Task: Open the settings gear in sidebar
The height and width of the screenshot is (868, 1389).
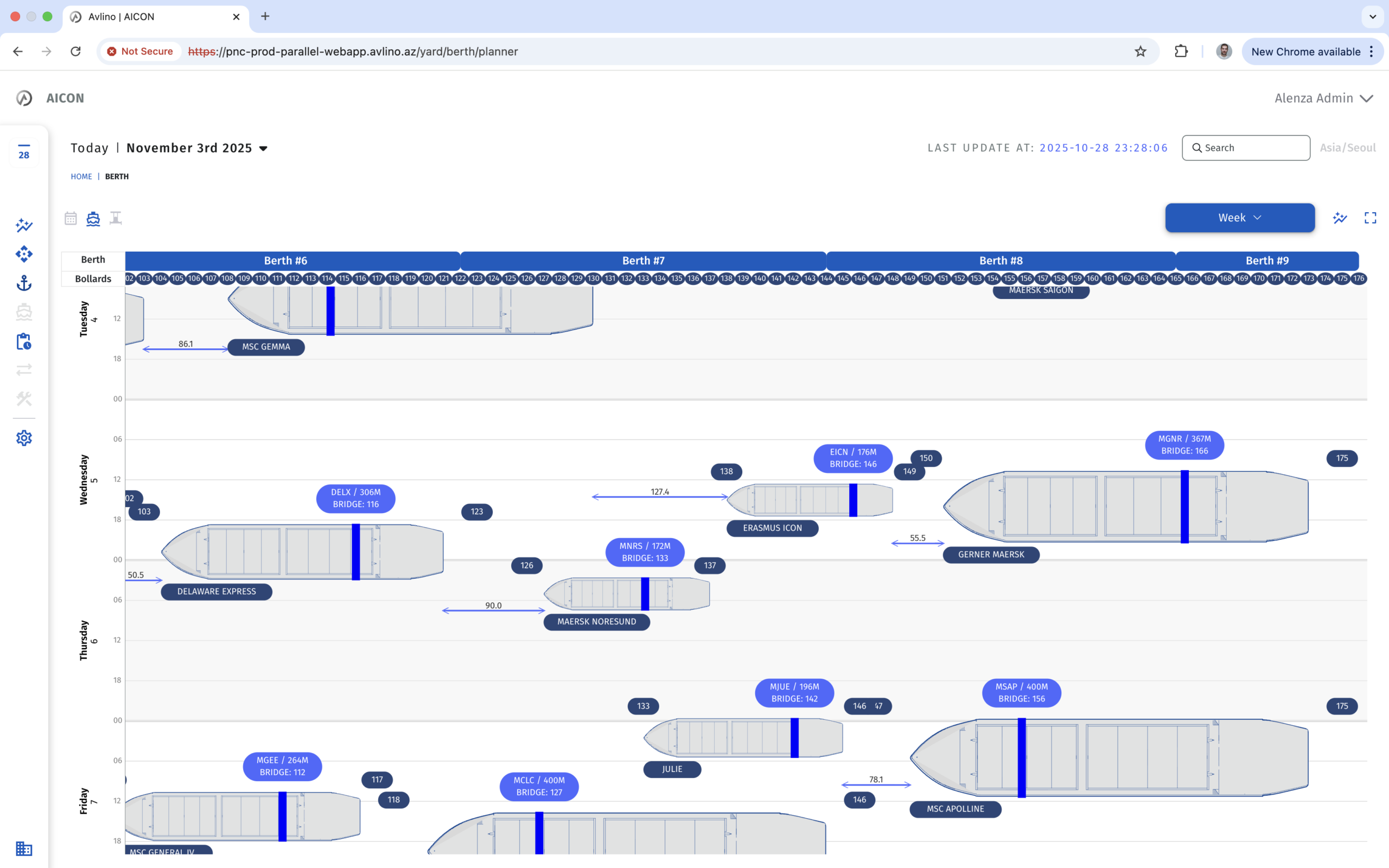Action: pos(23,438)
